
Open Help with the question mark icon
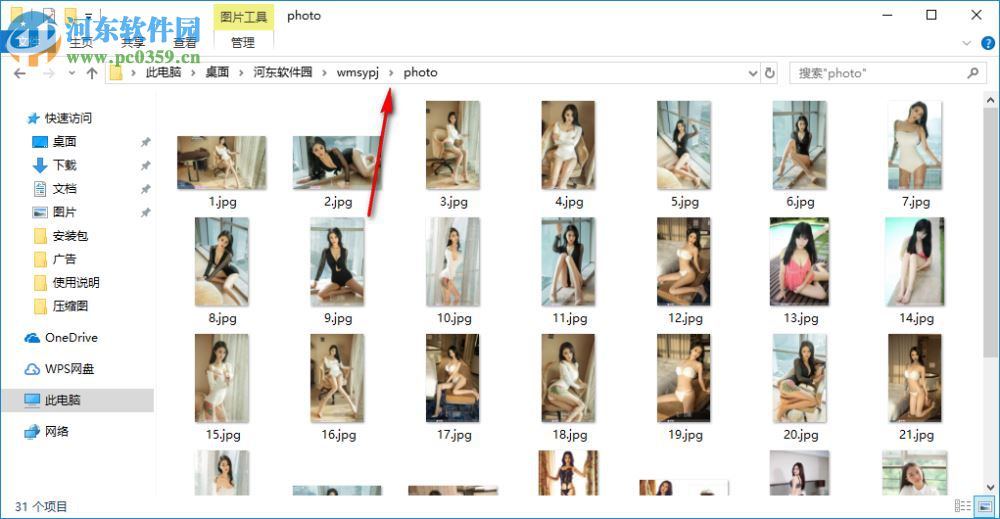pyautogui.click(x=987, y=43)
